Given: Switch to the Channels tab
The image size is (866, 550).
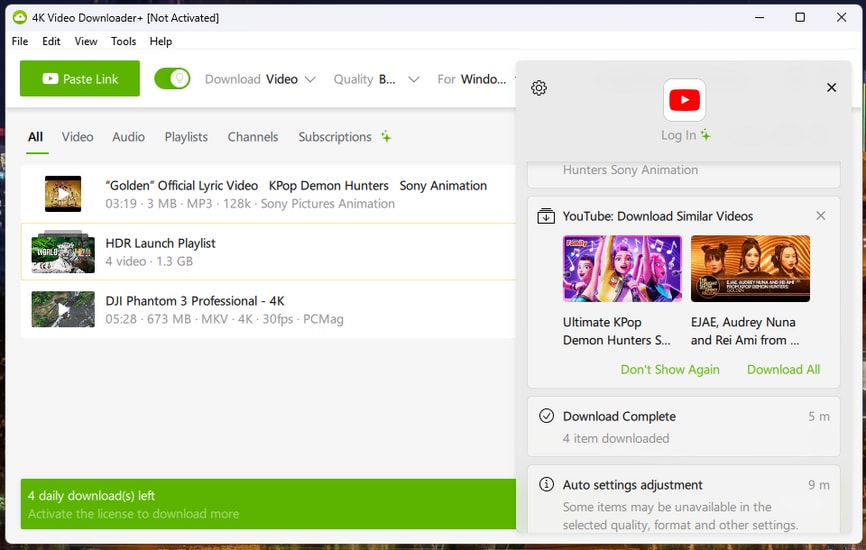Looking at the screenshot, I should [253, 137].
